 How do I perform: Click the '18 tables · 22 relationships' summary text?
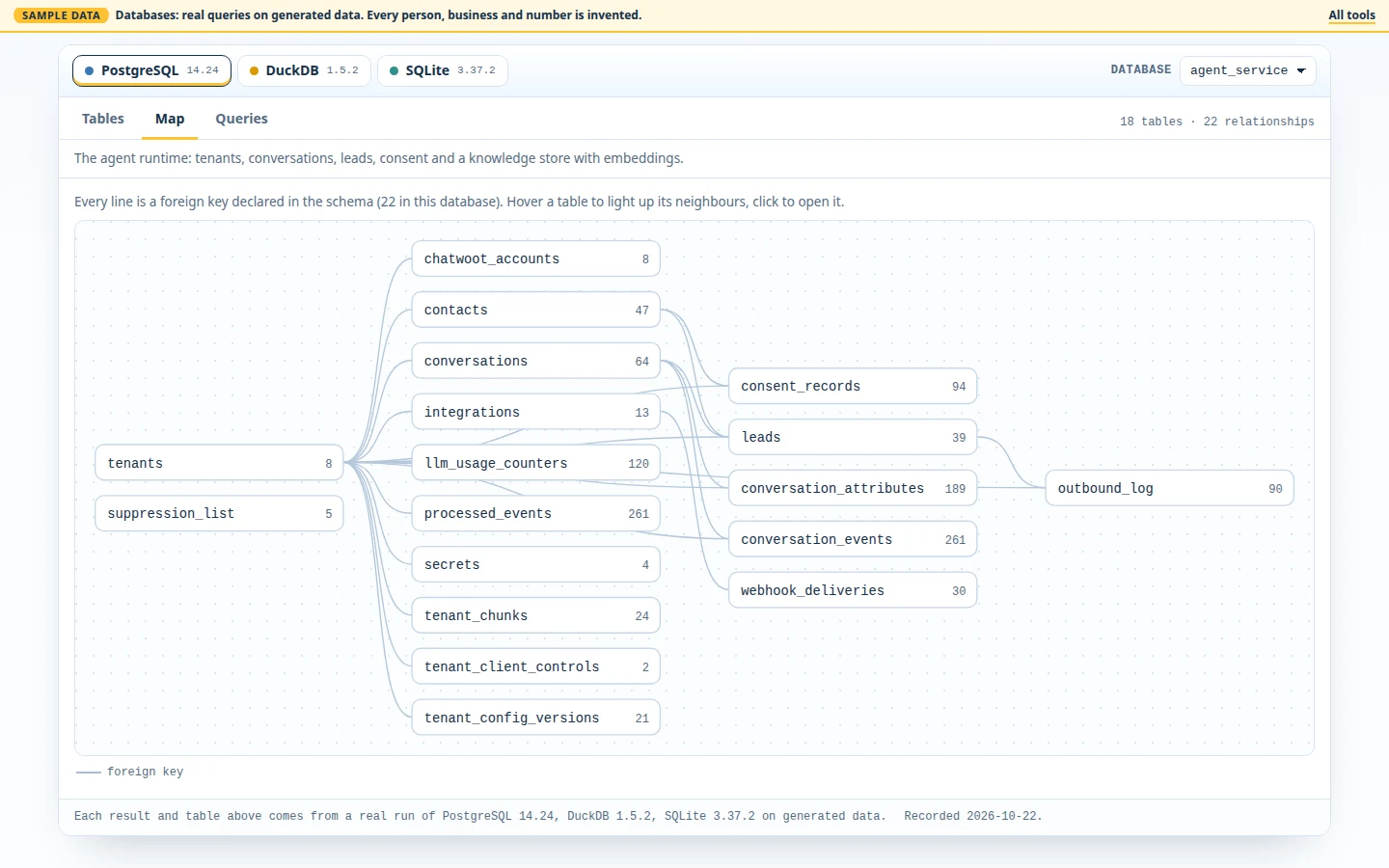coord(1216,122)
